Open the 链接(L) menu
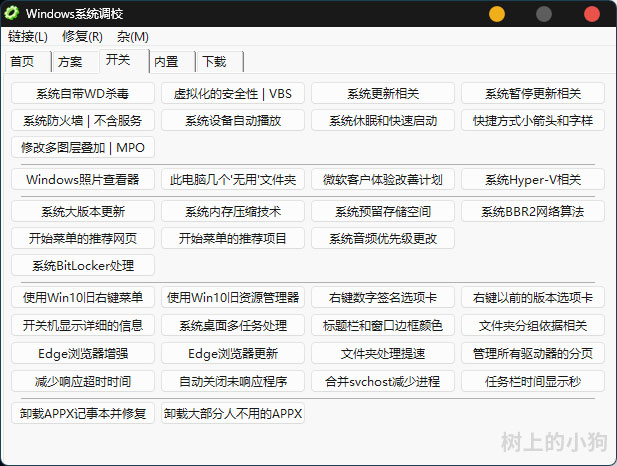The height and width of the screenshot is (466, 617). coord(28,37)
